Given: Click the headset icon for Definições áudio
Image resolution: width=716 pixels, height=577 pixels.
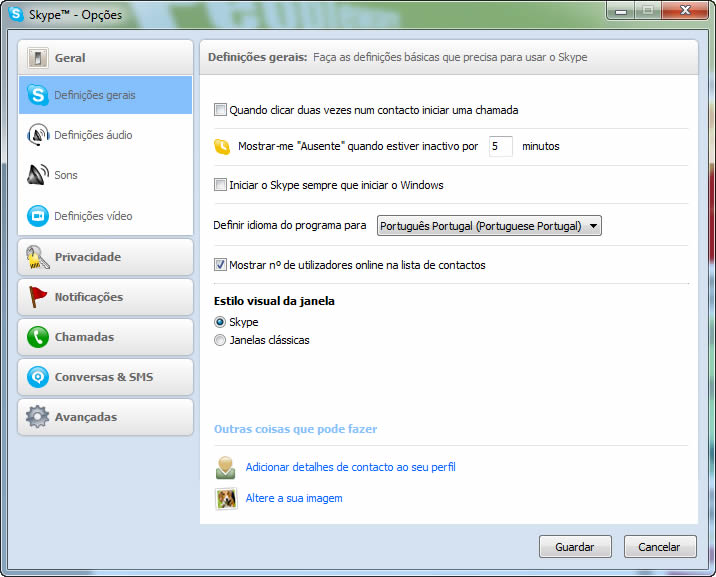Looking at the screenshot, I should [38, 135].
